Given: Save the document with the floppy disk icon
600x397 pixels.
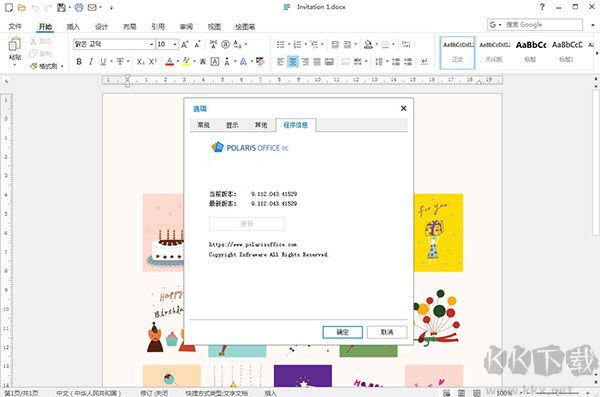Looking at the screenshot, I should coord(61,7).
